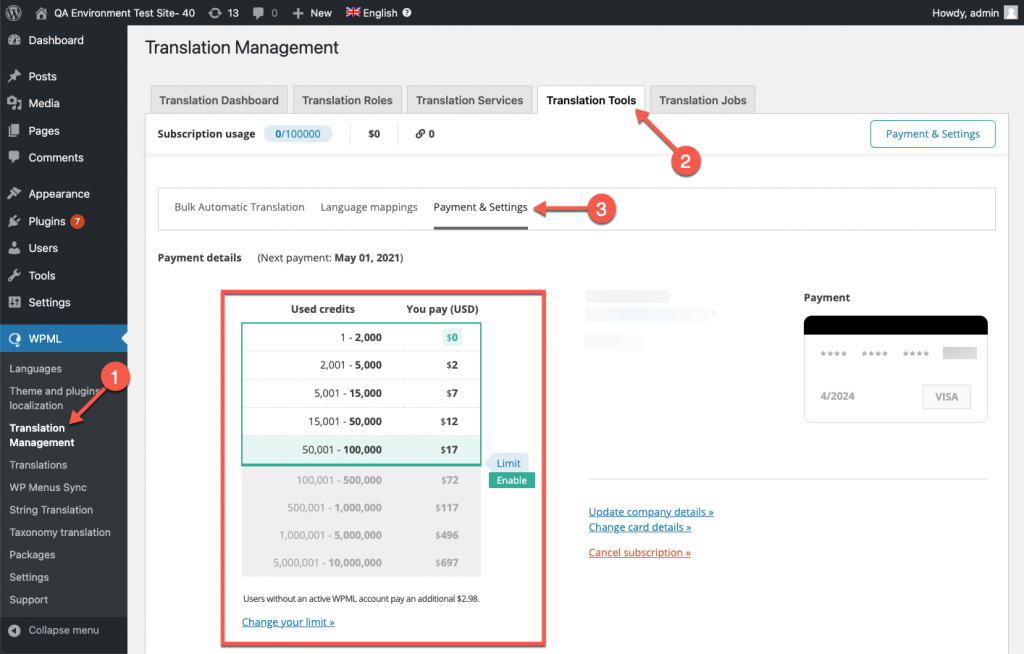
Task: Open English language menu in admin bar
Action: 379,12
